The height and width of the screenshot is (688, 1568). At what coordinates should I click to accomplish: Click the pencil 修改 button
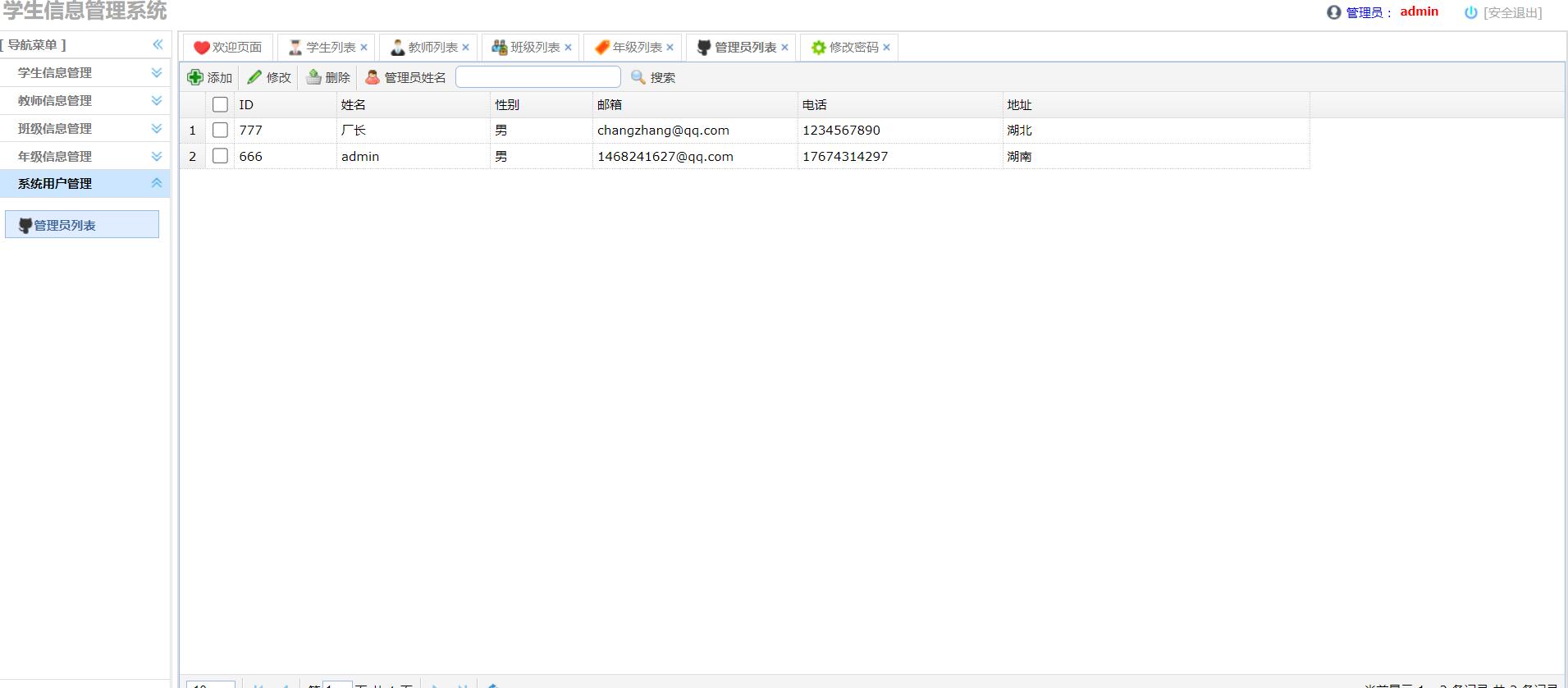(x=269, y=77)
